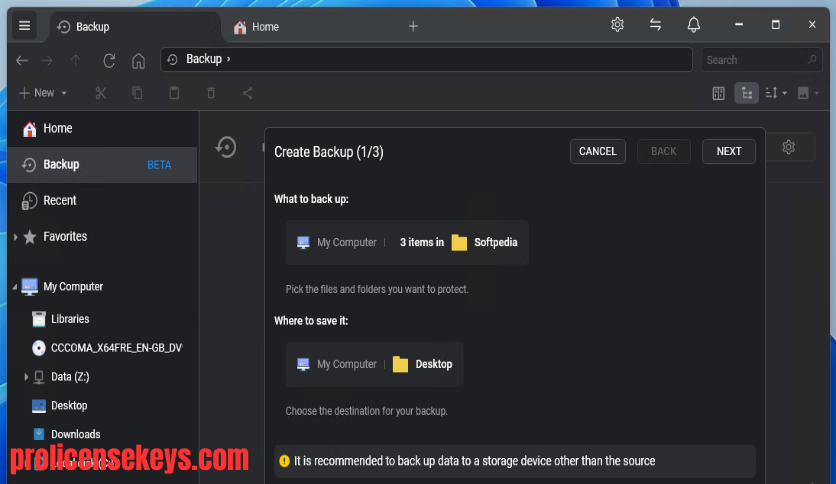Click the Copy icon
This screenshot has width=836, height=484.
(x=137, y=93)
